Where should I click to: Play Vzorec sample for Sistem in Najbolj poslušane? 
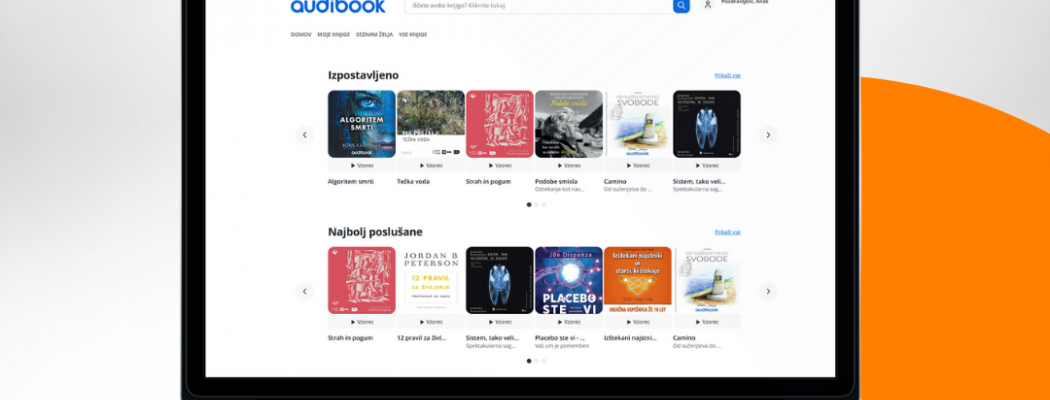click(500, 322)
